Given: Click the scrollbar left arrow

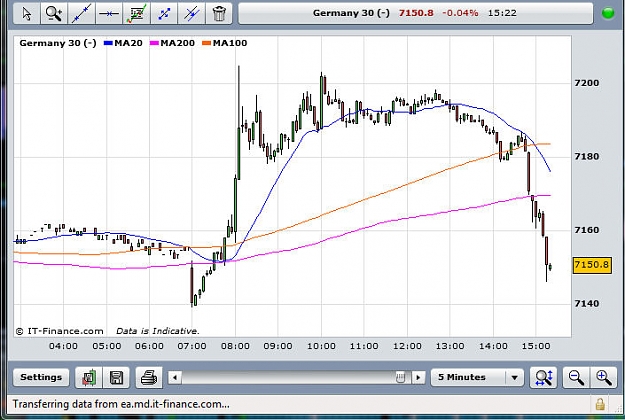Looking at the screenshot, I should (x=175, y=377).
